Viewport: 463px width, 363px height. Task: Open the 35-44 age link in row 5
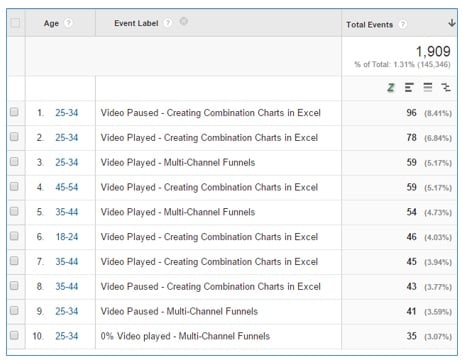click(67, 212)
